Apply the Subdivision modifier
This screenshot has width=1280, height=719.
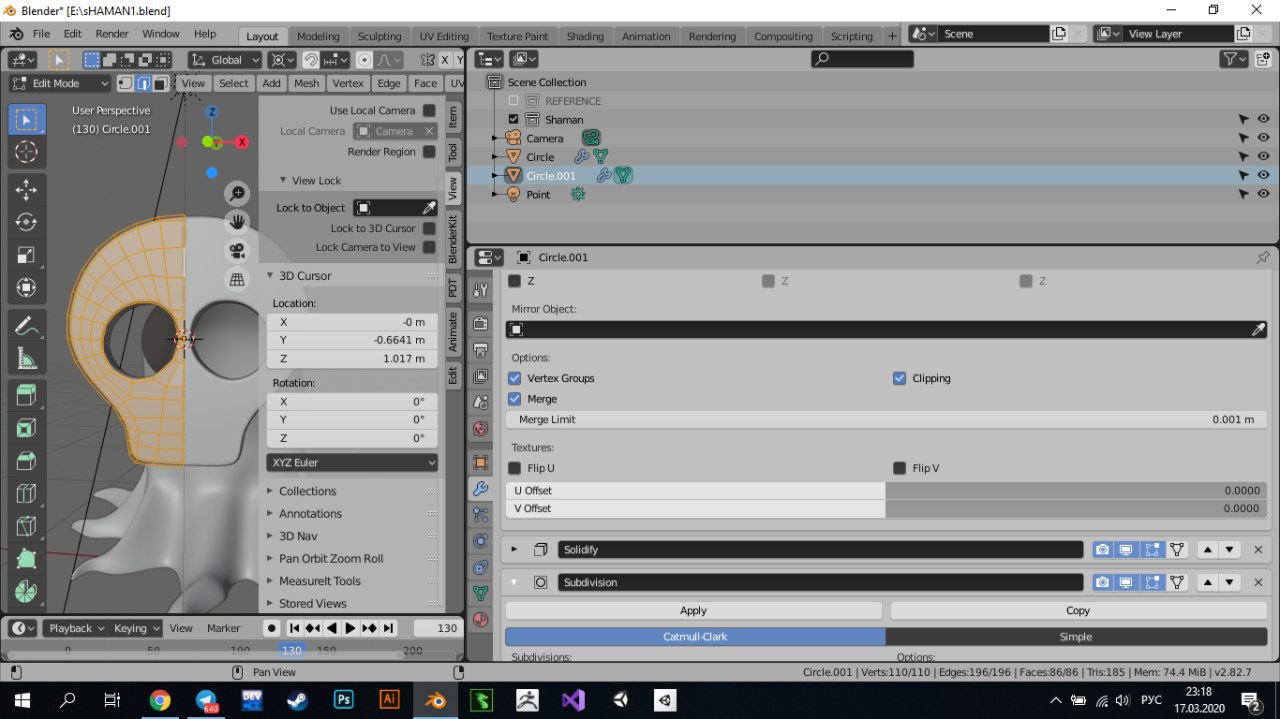point(693,610)
